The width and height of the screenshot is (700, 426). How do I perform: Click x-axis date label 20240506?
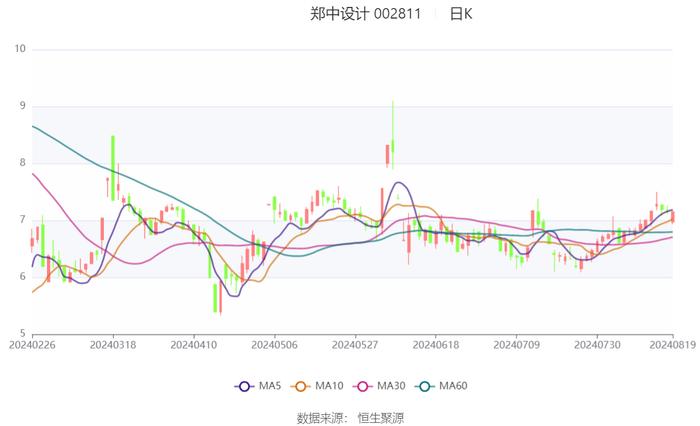point(275,345)
